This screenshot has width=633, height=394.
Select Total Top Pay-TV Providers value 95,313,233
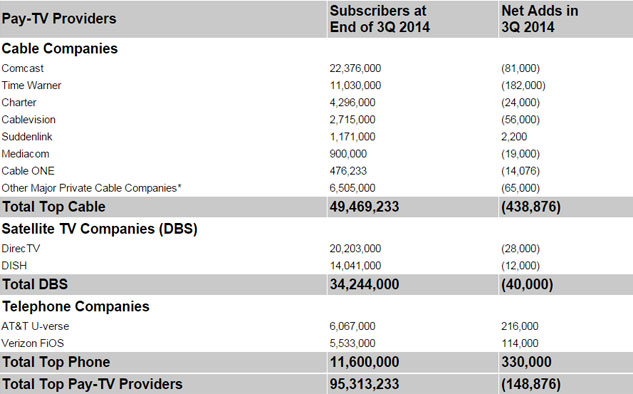click(x=364, y=384)
